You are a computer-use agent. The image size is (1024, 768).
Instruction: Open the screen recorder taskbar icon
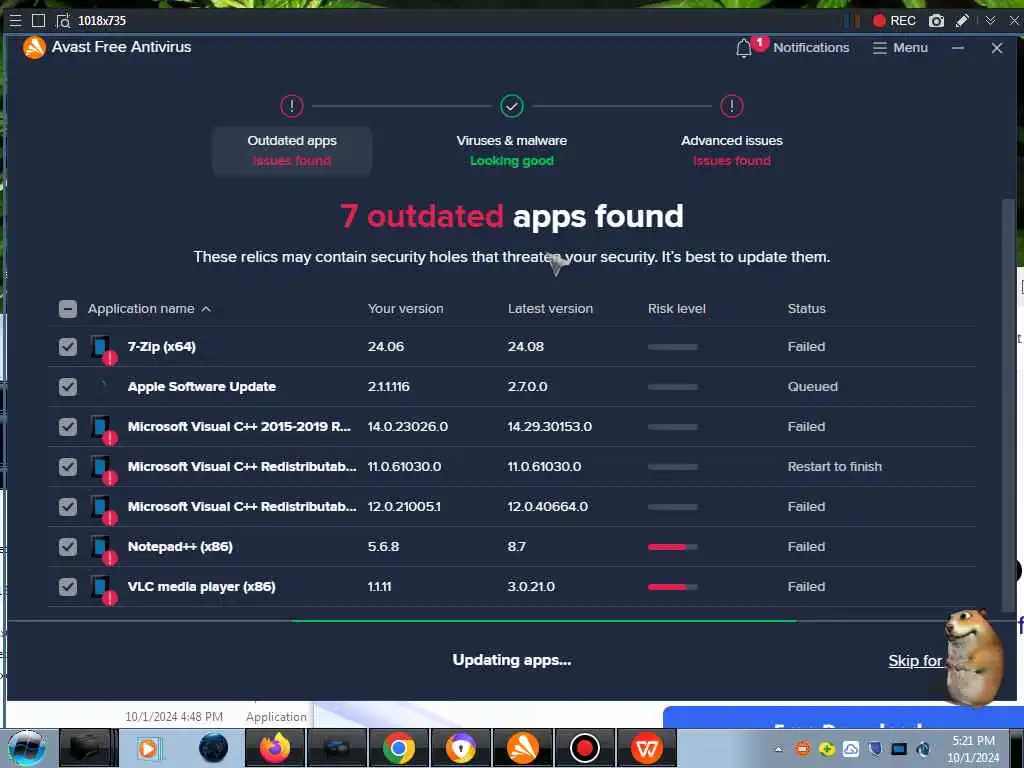tap(584, 748)
